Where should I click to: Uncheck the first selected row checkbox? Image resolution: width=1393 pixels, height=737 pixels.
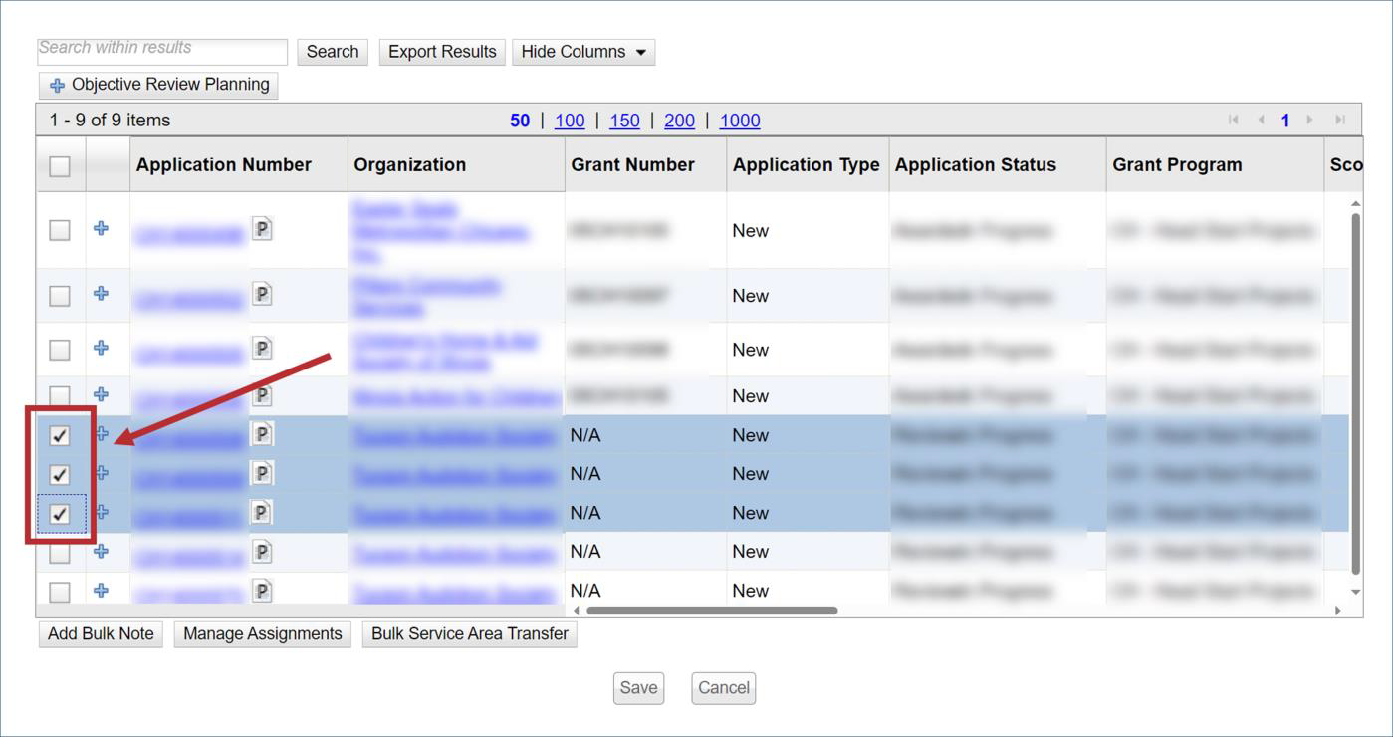[x=60, y=435]
